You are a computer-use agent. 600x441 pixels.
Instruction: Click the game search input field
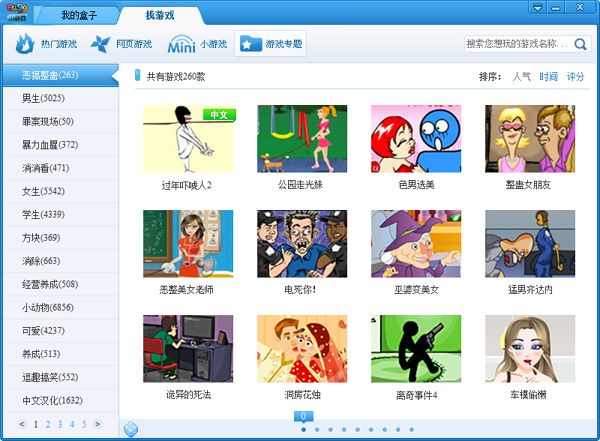pos(517,44)
